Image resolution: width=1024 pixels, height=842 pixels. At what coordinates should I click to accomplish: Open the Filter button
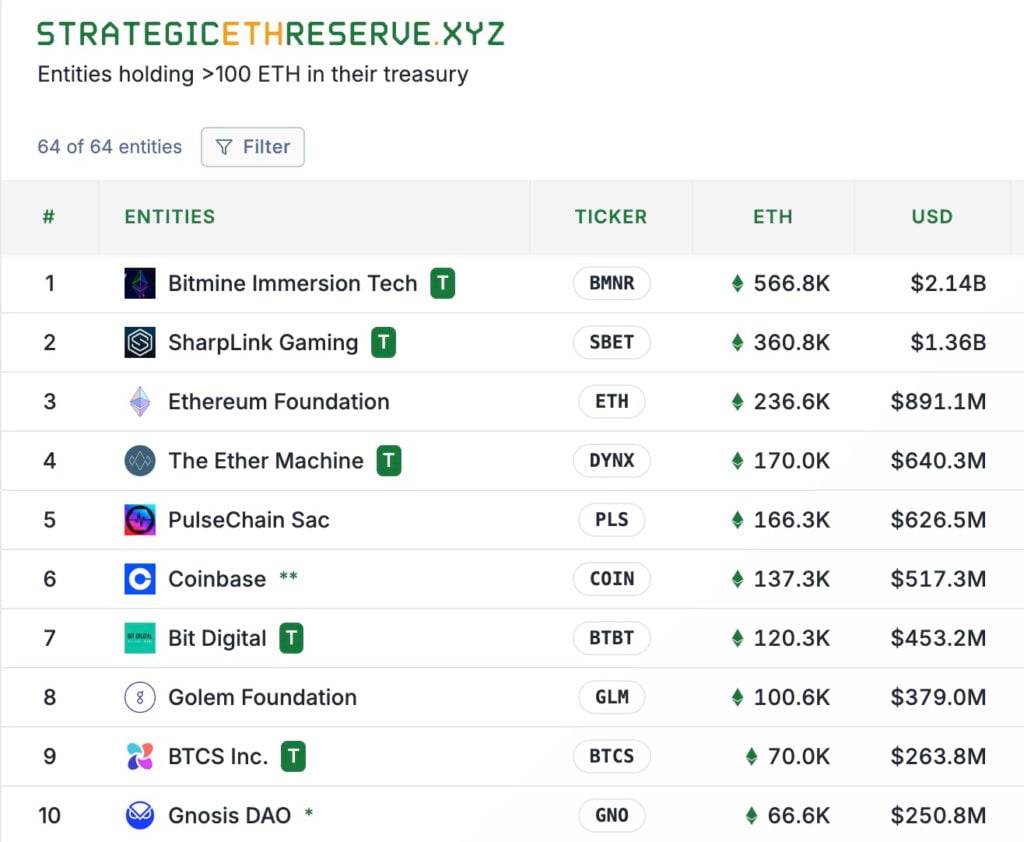click(x=252, y=147)
